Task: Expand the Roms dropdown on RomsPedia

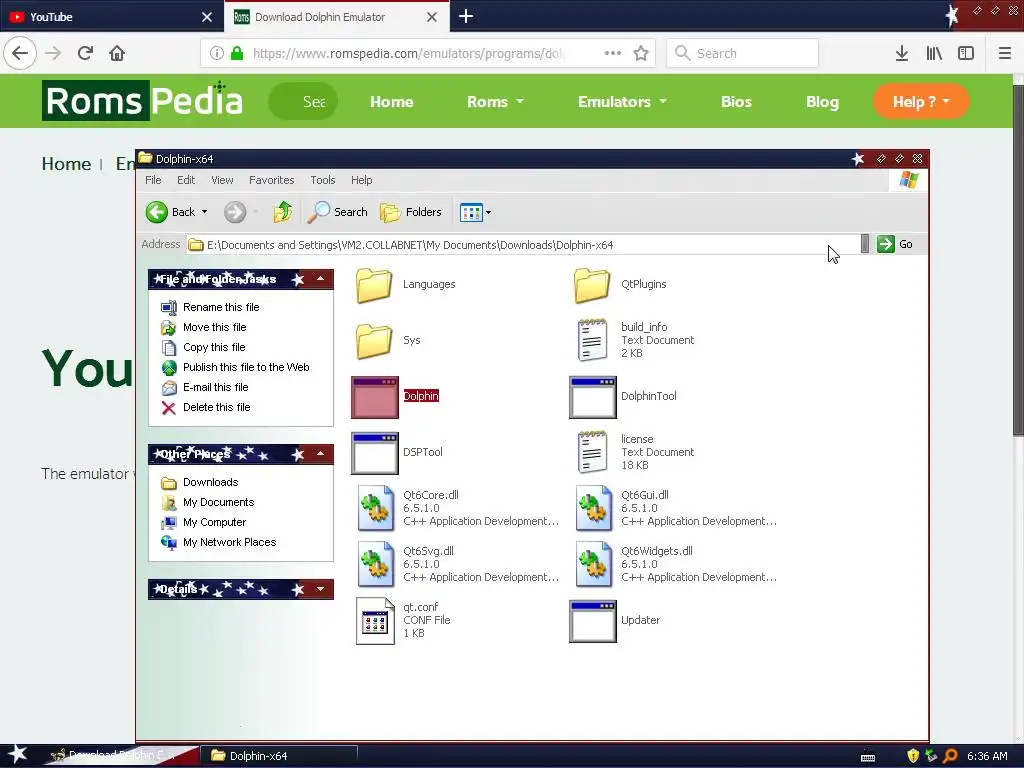Action: [x=496, y=102]
